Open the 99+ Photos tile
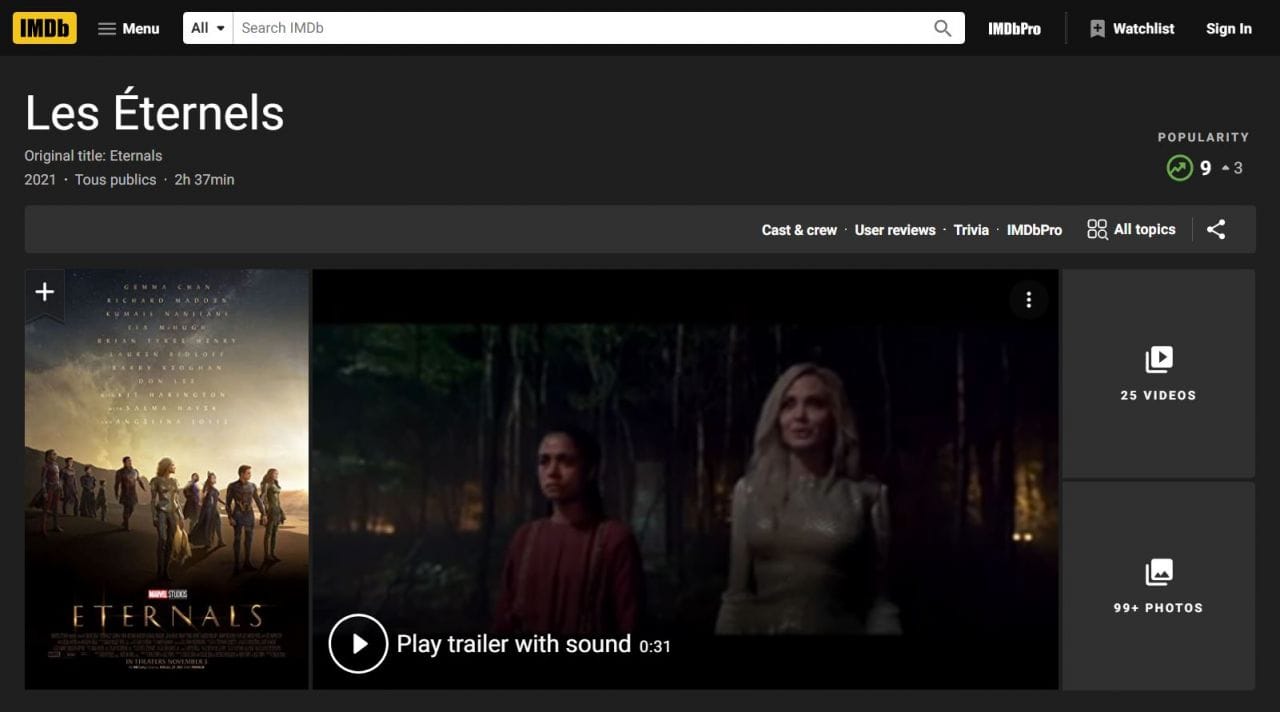The image size is (1280, 712). (1158, 586)
